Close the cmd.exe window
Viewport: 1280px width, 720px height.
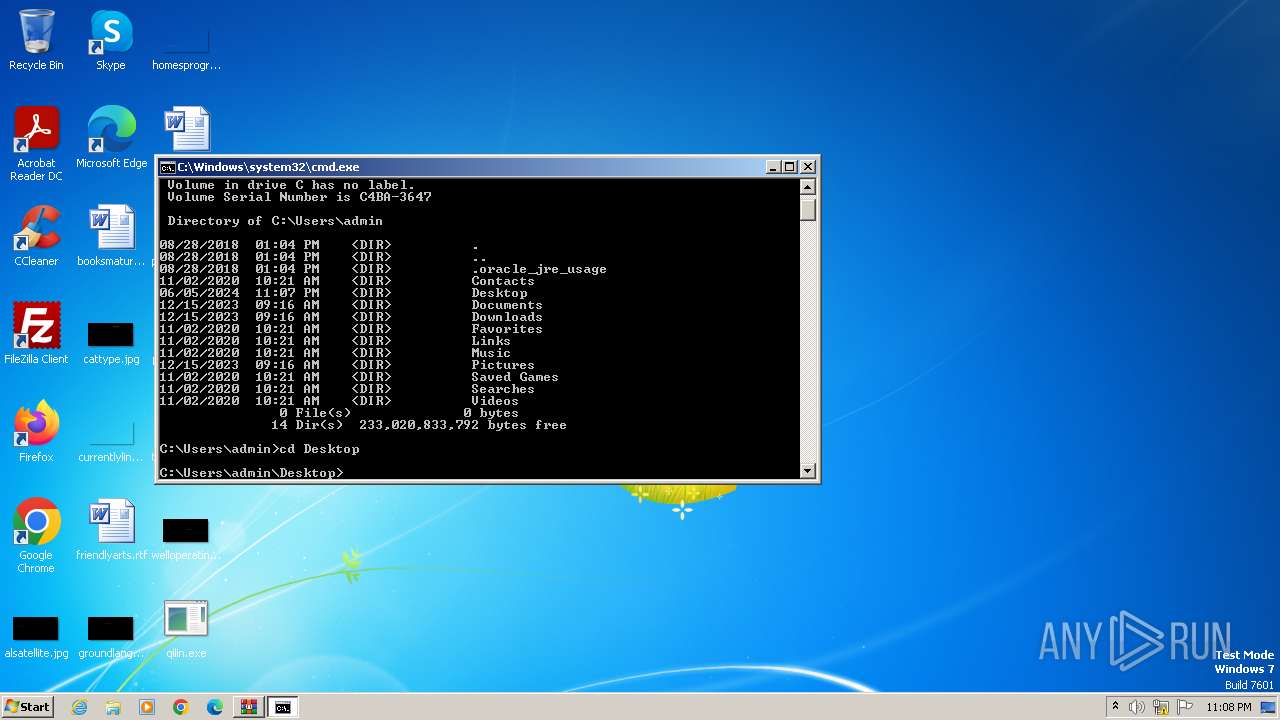(808, 167)
